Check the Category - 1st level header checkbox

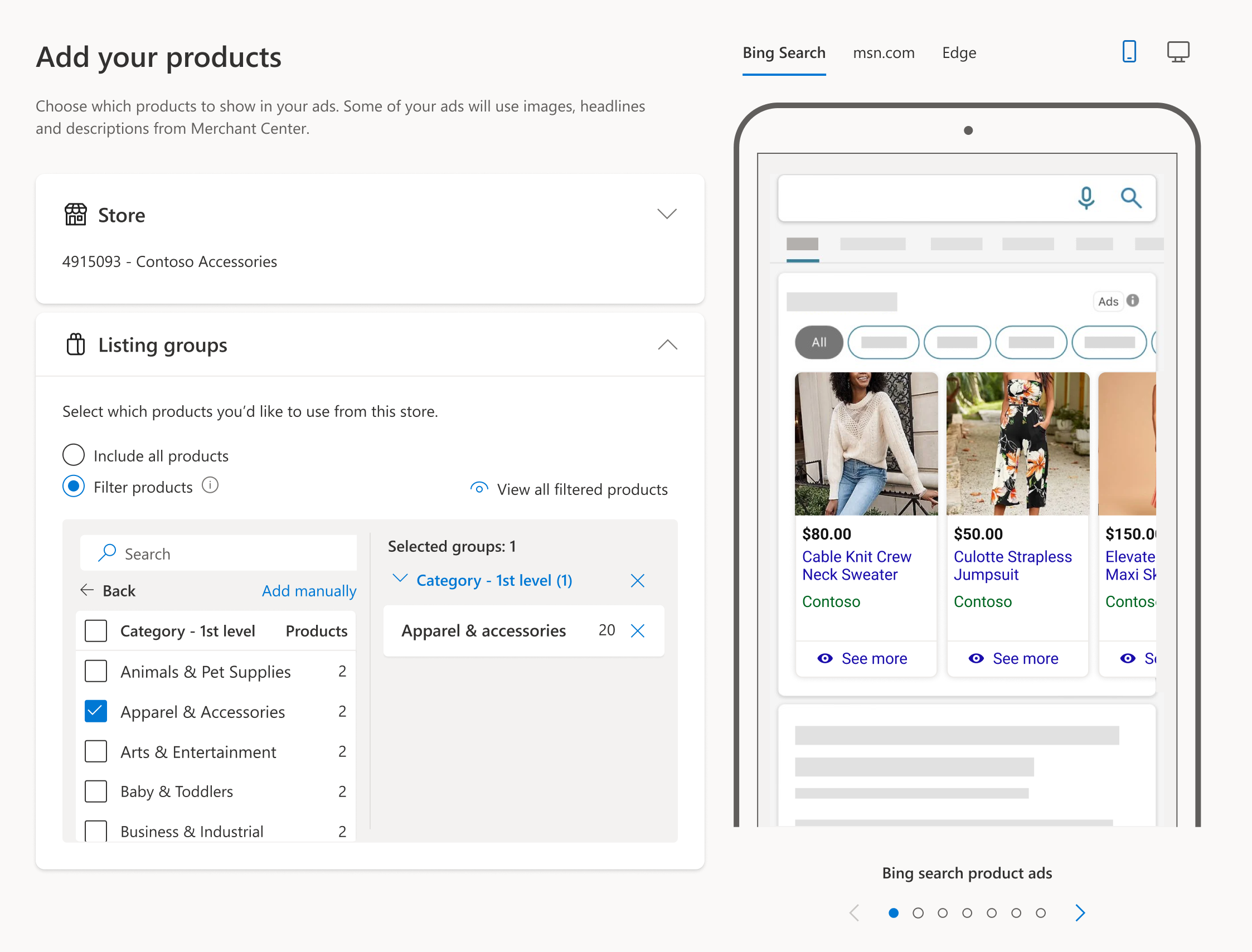pos(96,631)
